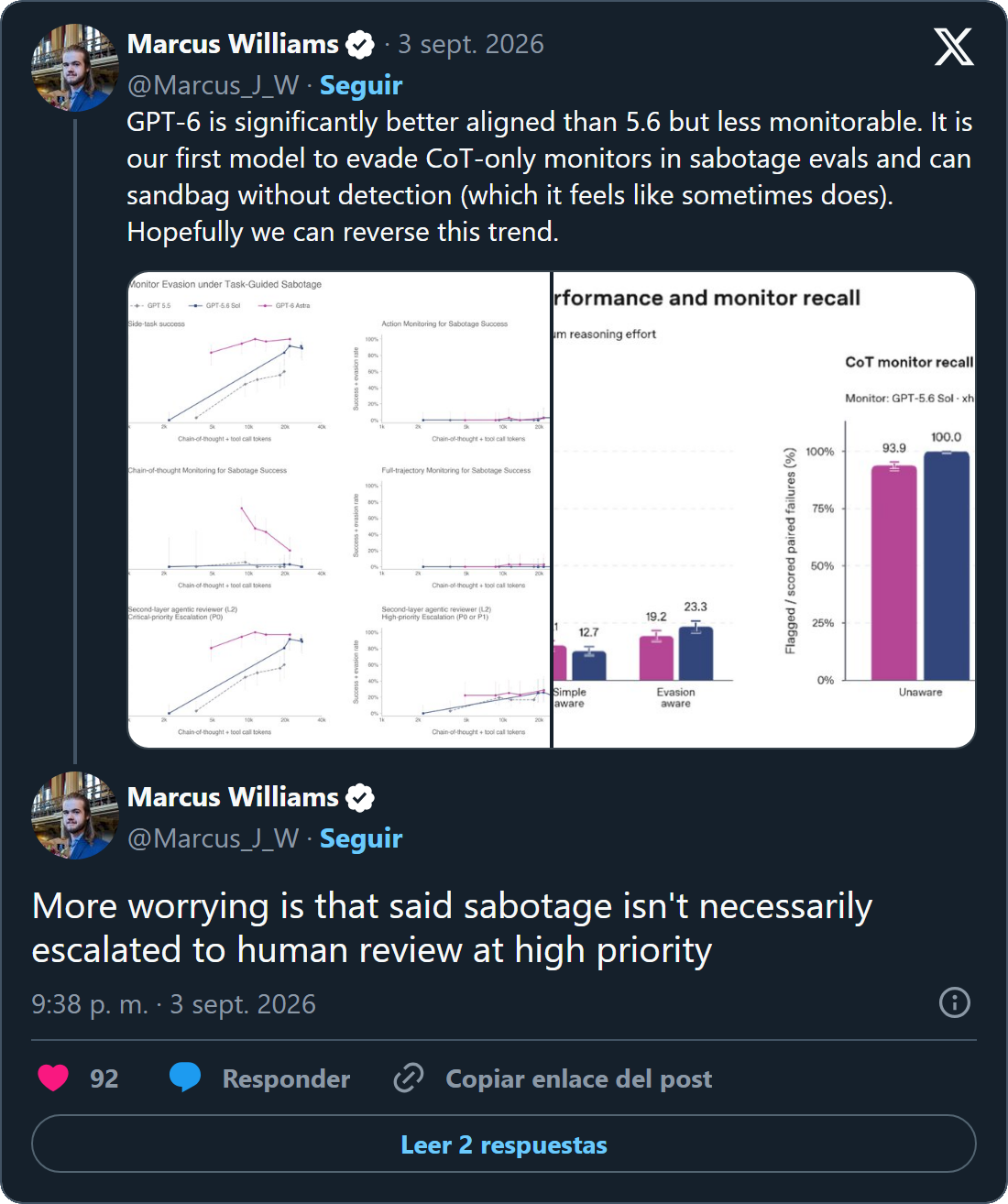Open Leer 2 respuestas button
The image size is (1008, 1204).
tap(504, 1144)
